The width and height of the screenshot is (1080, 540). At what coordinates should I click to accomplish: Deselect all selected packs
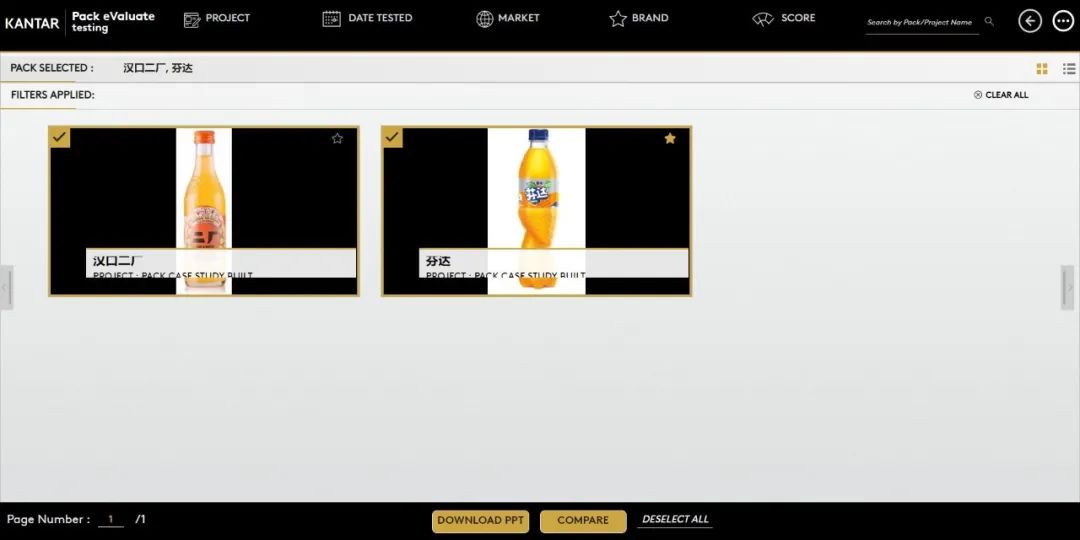pyautogui.click(x=675, y=519)
